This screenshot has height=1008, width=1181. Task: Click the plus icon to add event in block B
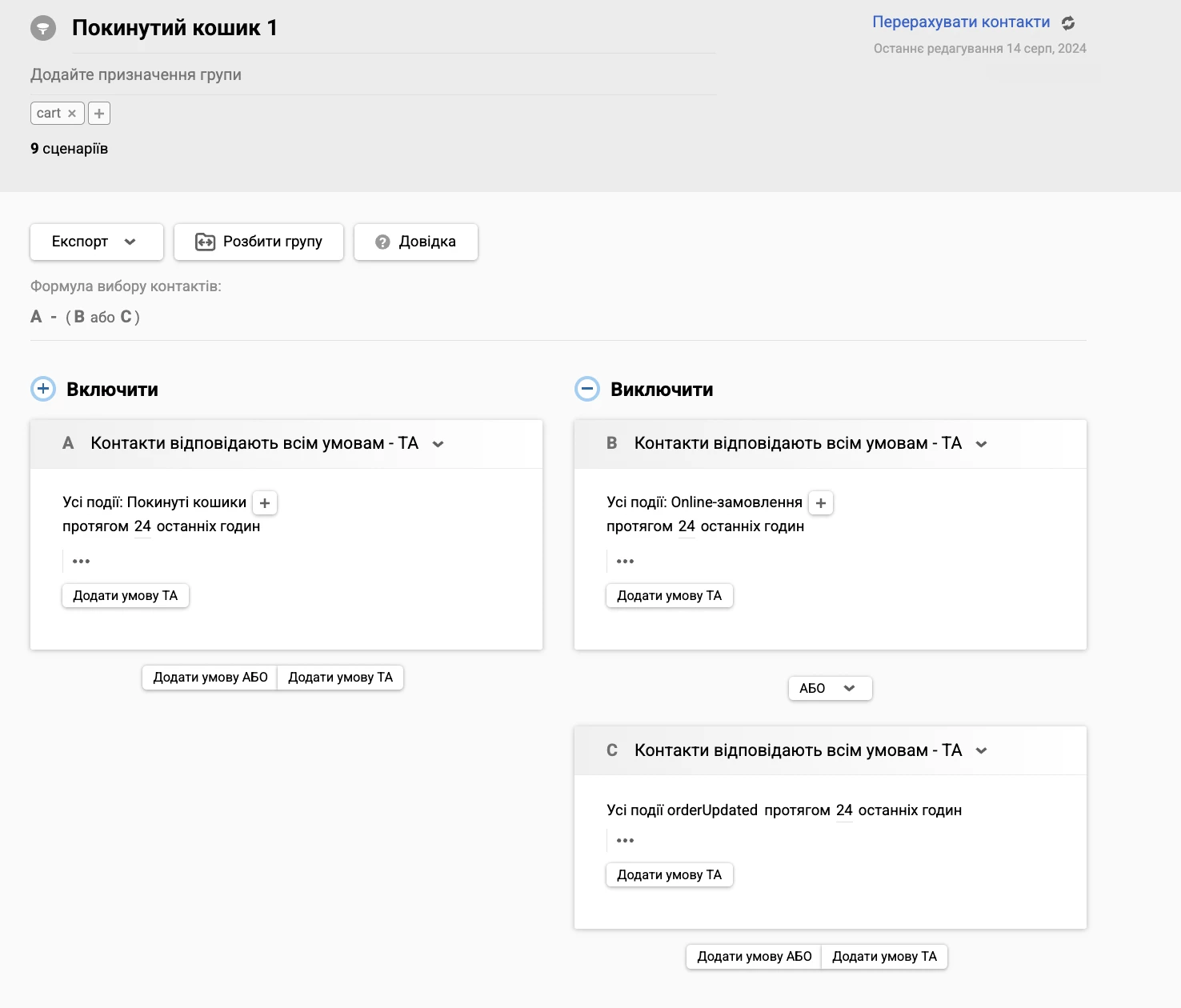(820, 502)
